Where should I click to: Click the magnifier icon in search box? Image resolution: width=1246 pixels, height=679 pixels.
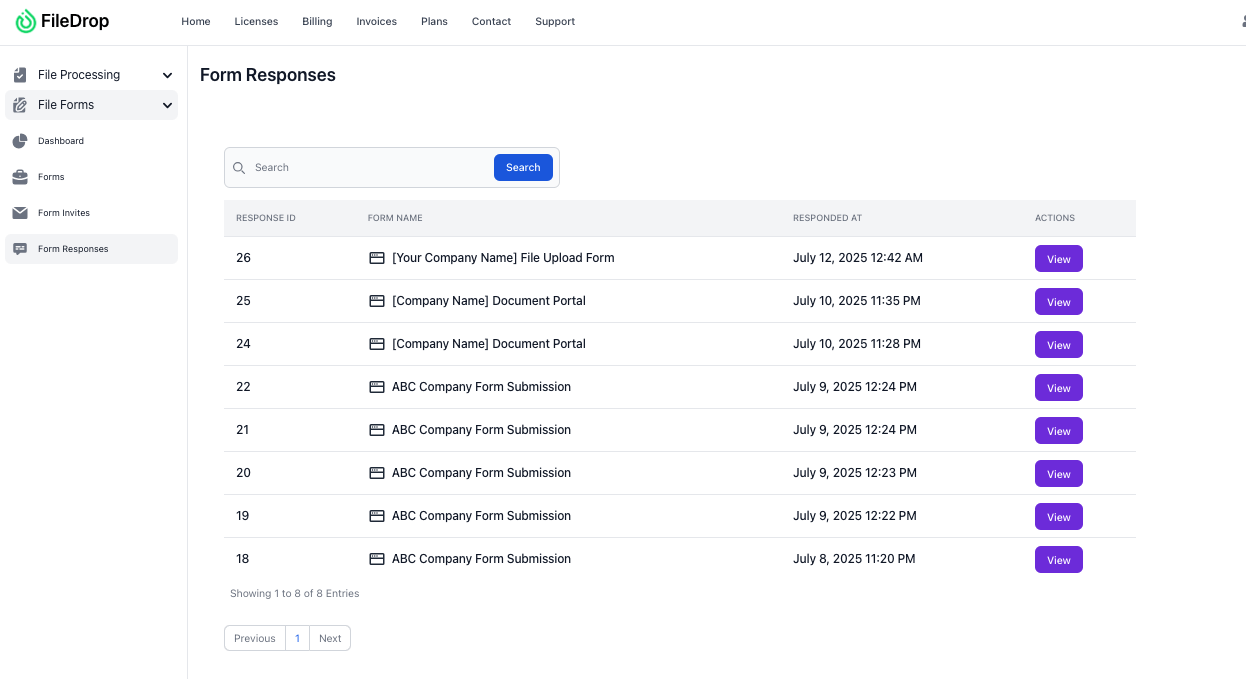[x=239, y=168]
